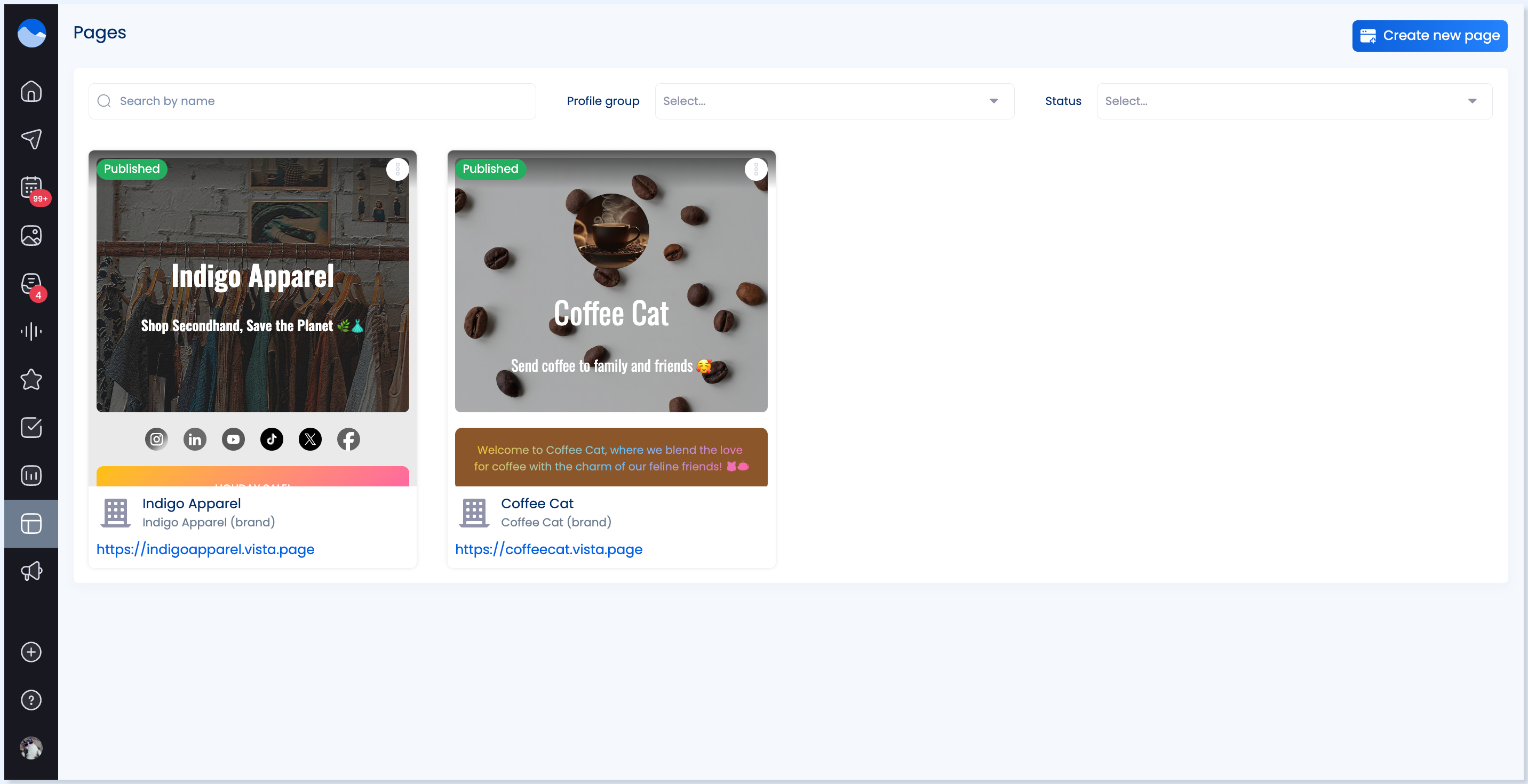Click the X icon on Indigo Apparel card
Viewport: 1528px width, 784px height.
pyautogui.click(x=310, y=439)
